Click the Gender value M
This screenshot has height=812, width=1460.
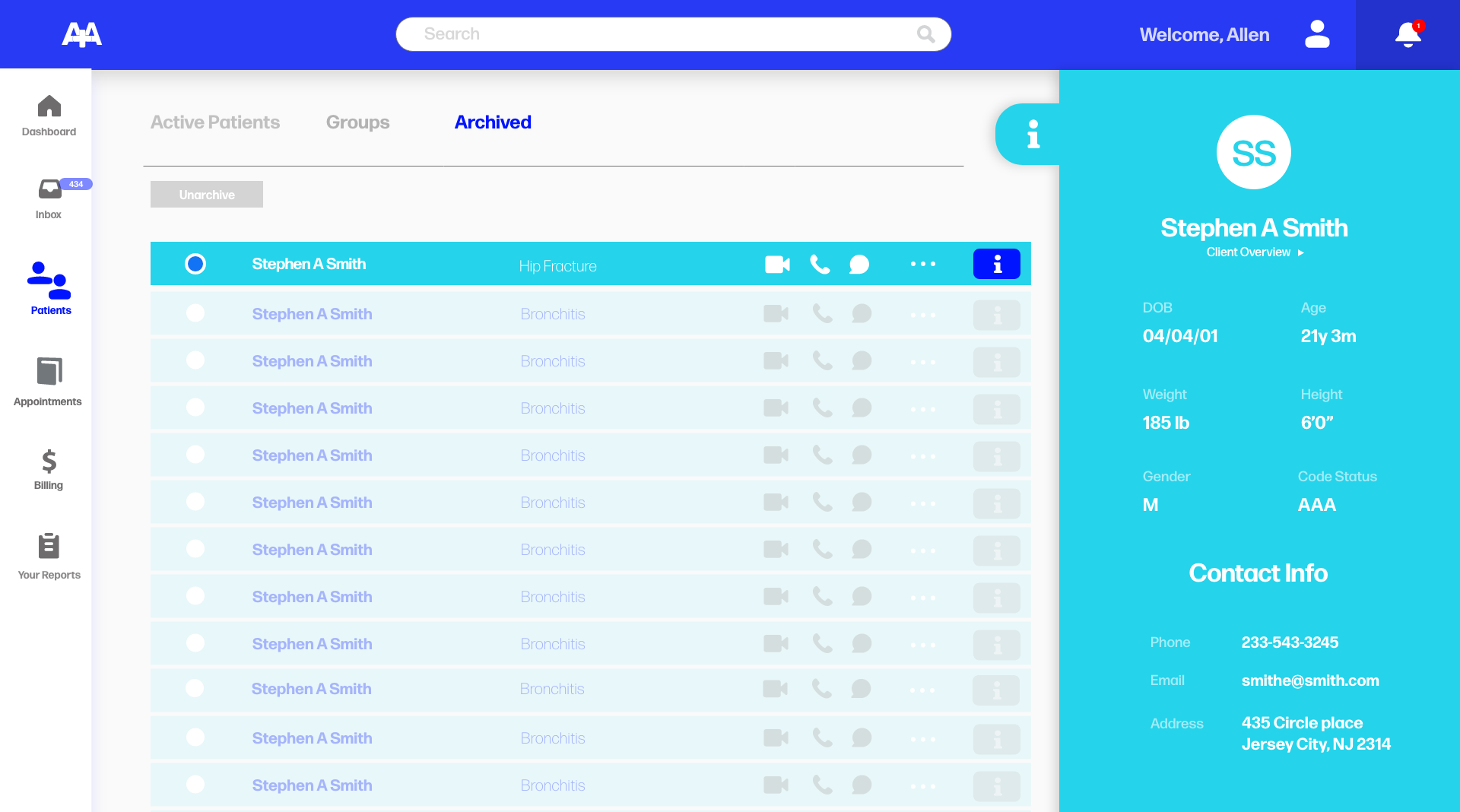click(x=1151, y=505)
